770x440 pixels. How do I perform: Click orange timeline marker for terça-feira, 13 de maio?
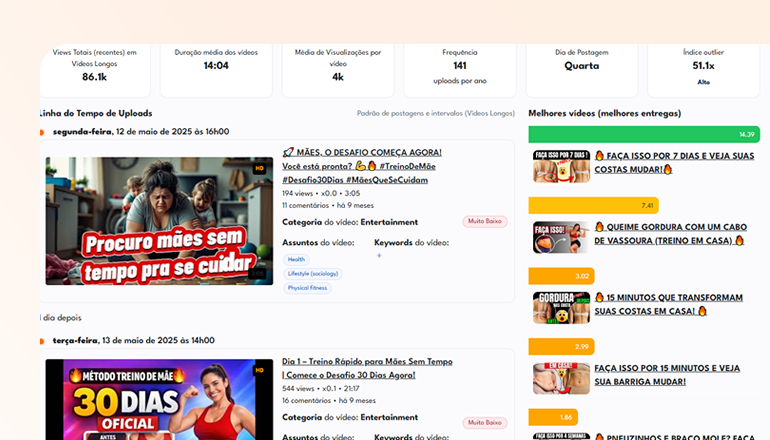point(42,341)
